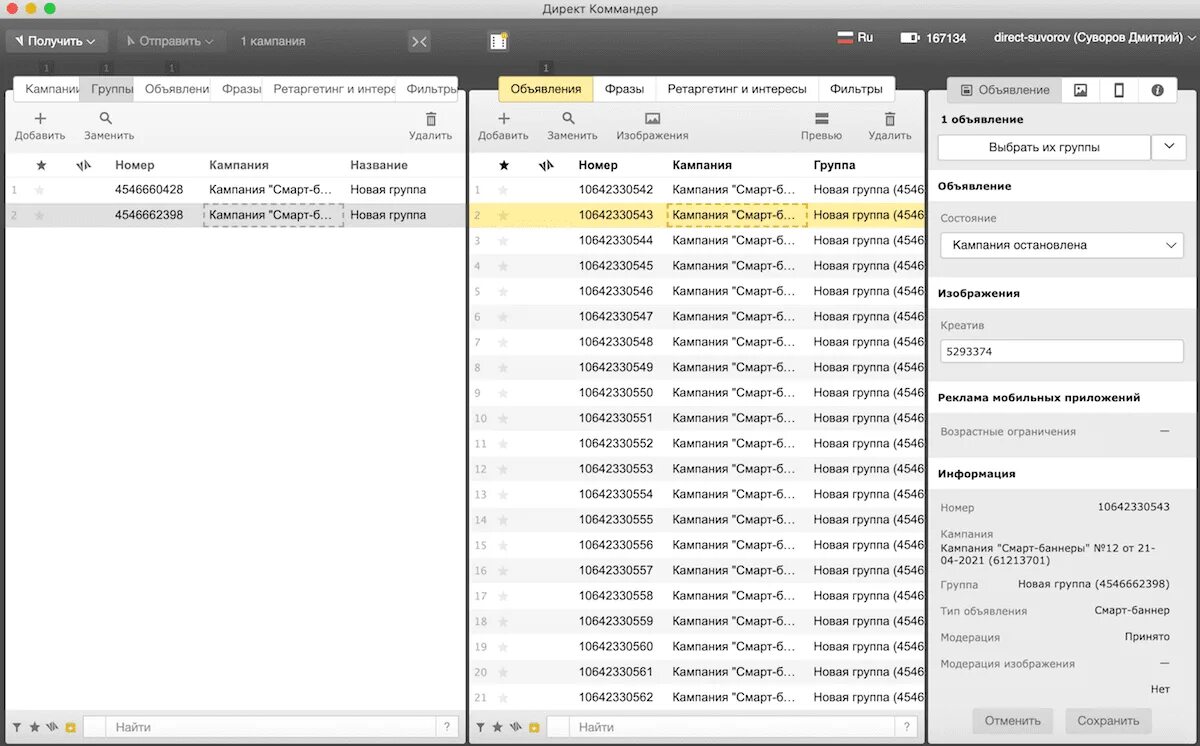Image resolution: width=1200 pixels, height=746 pixels.
Task: Open Объявления tab in left panel
Action: 173,89
